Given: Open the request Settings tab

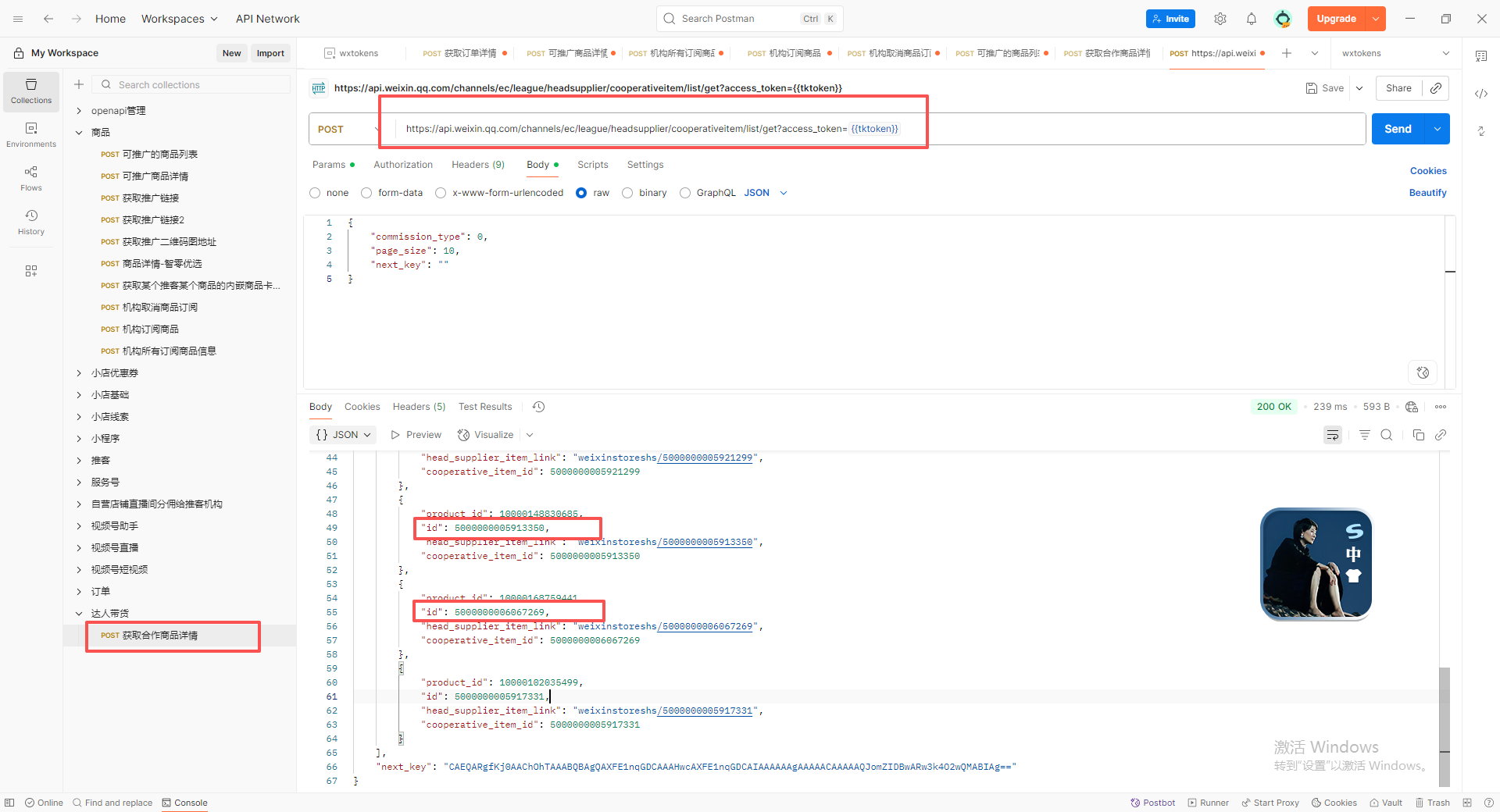Looking at the screenshot, I should pos(645,165).
